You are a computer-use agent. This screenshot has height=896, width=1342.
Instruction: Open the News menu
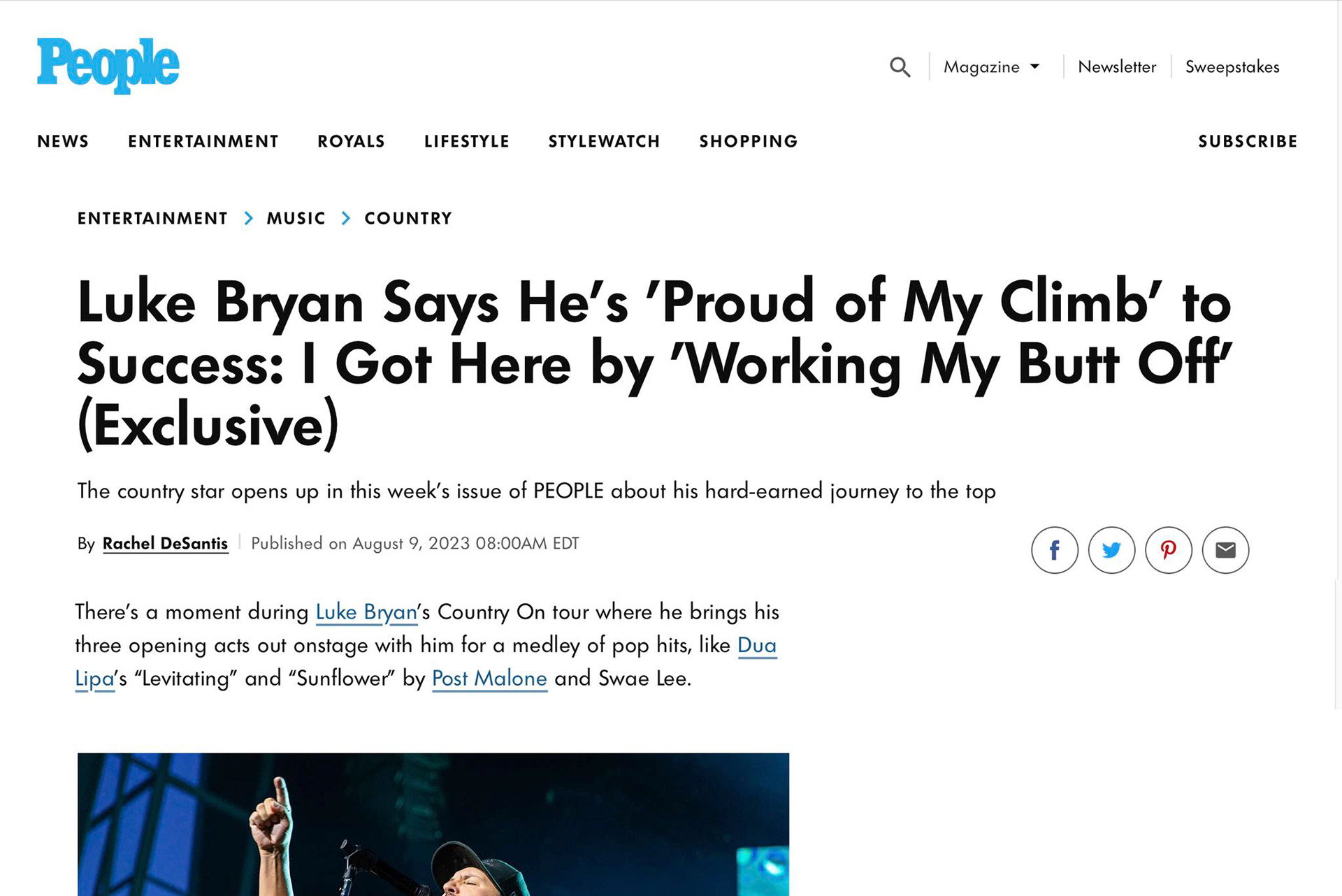[x=63, y=141]
